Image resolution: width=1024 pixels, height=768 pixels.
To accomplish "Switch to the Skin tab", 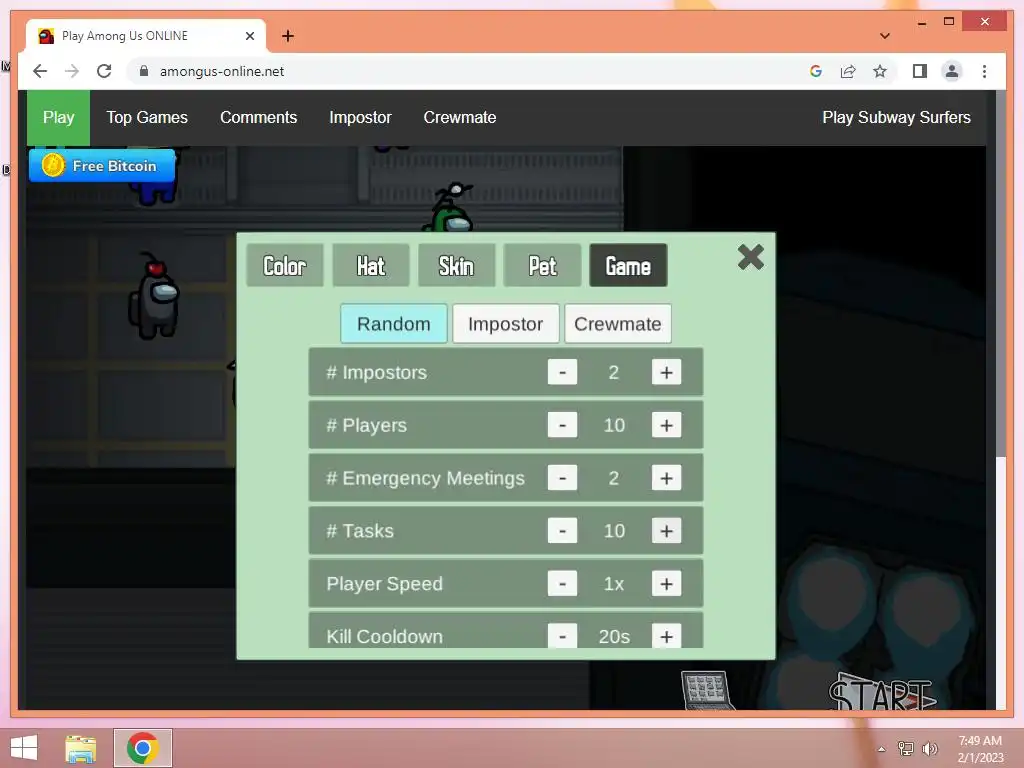I will 456,265.
